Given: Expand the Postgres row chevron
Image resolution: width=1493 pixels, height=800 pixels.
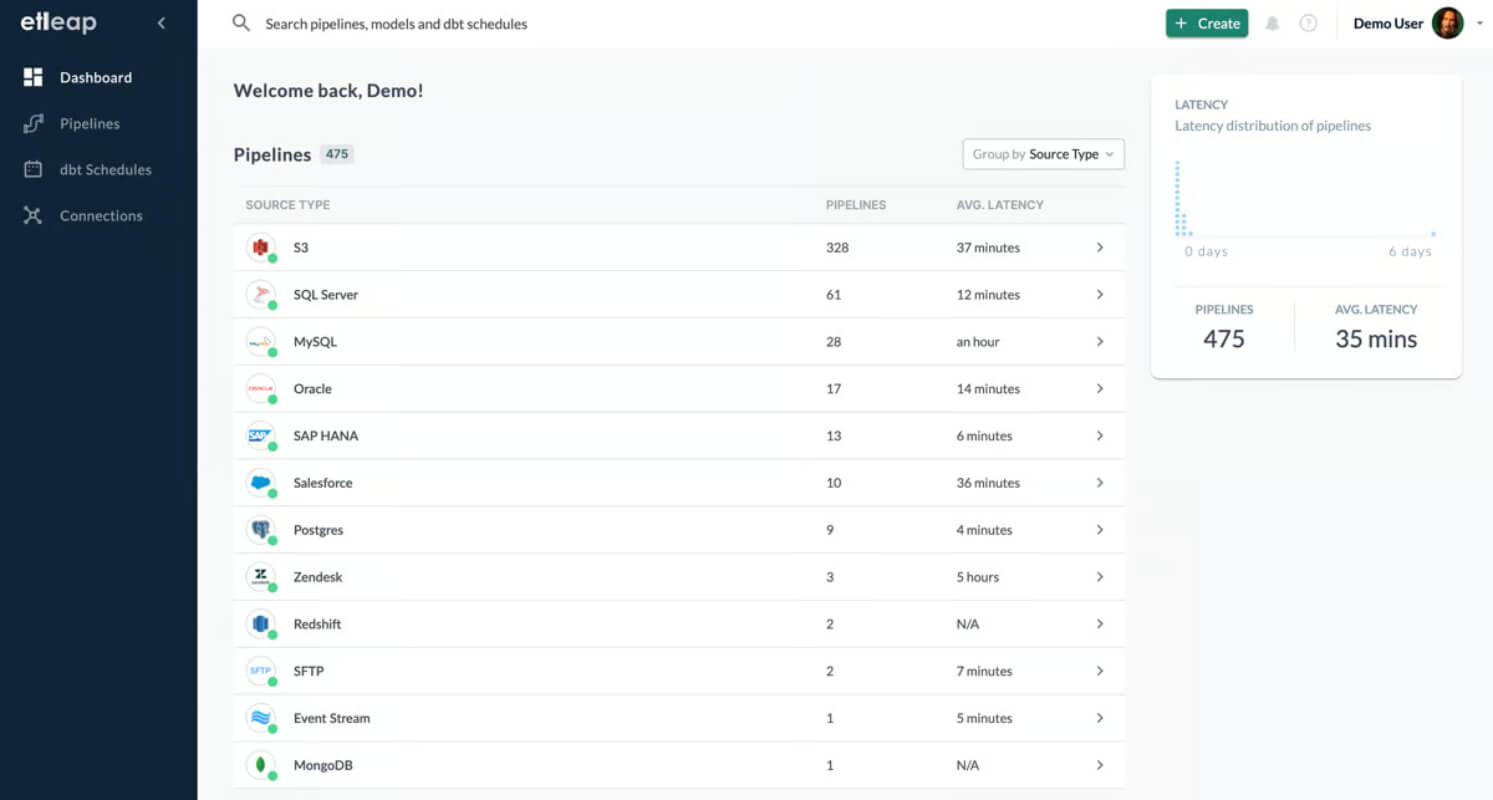Looking at the screenshot, I should [1100, 529].
